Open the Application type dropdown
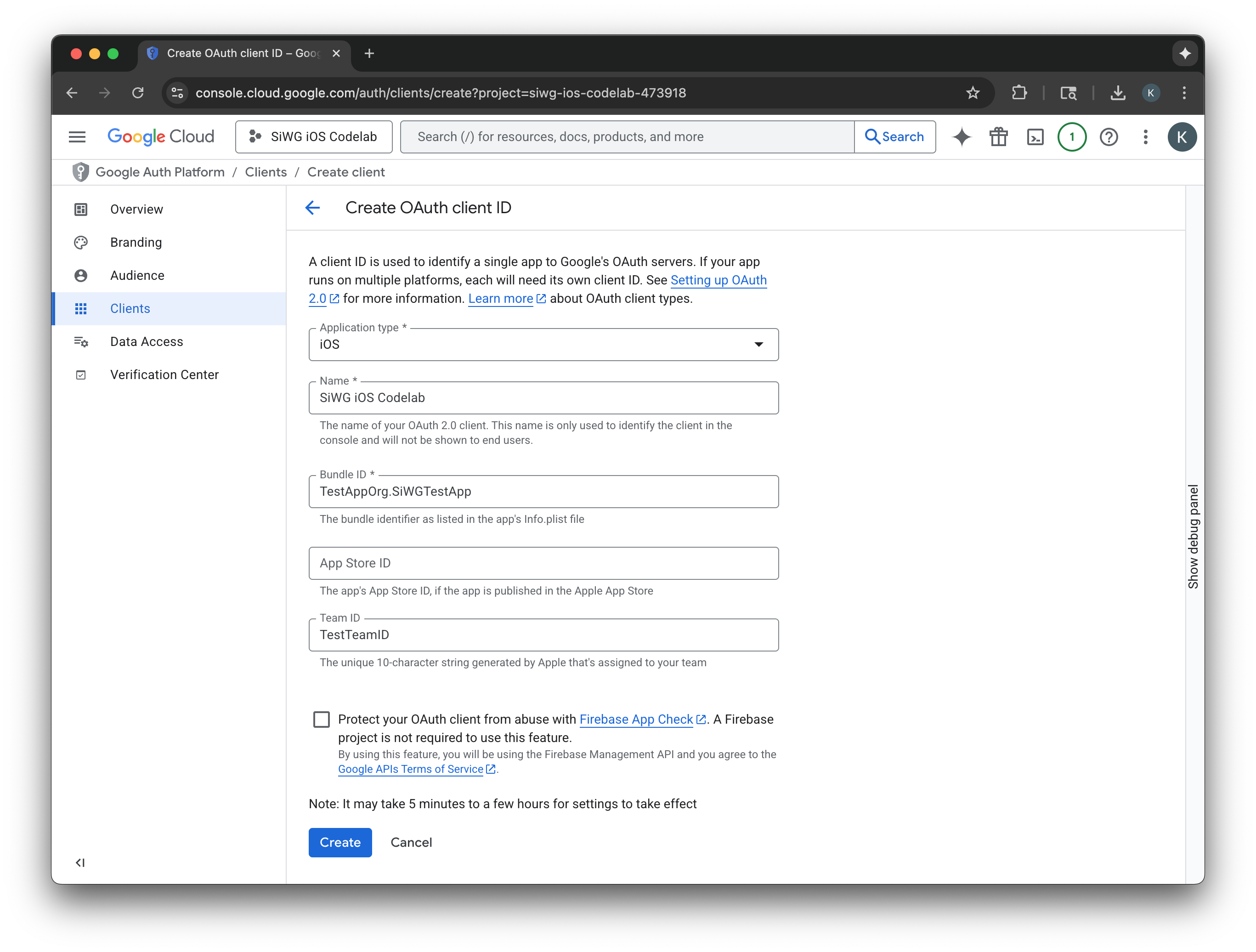Viewport: 1256px width, 952px height. [758, 344]
